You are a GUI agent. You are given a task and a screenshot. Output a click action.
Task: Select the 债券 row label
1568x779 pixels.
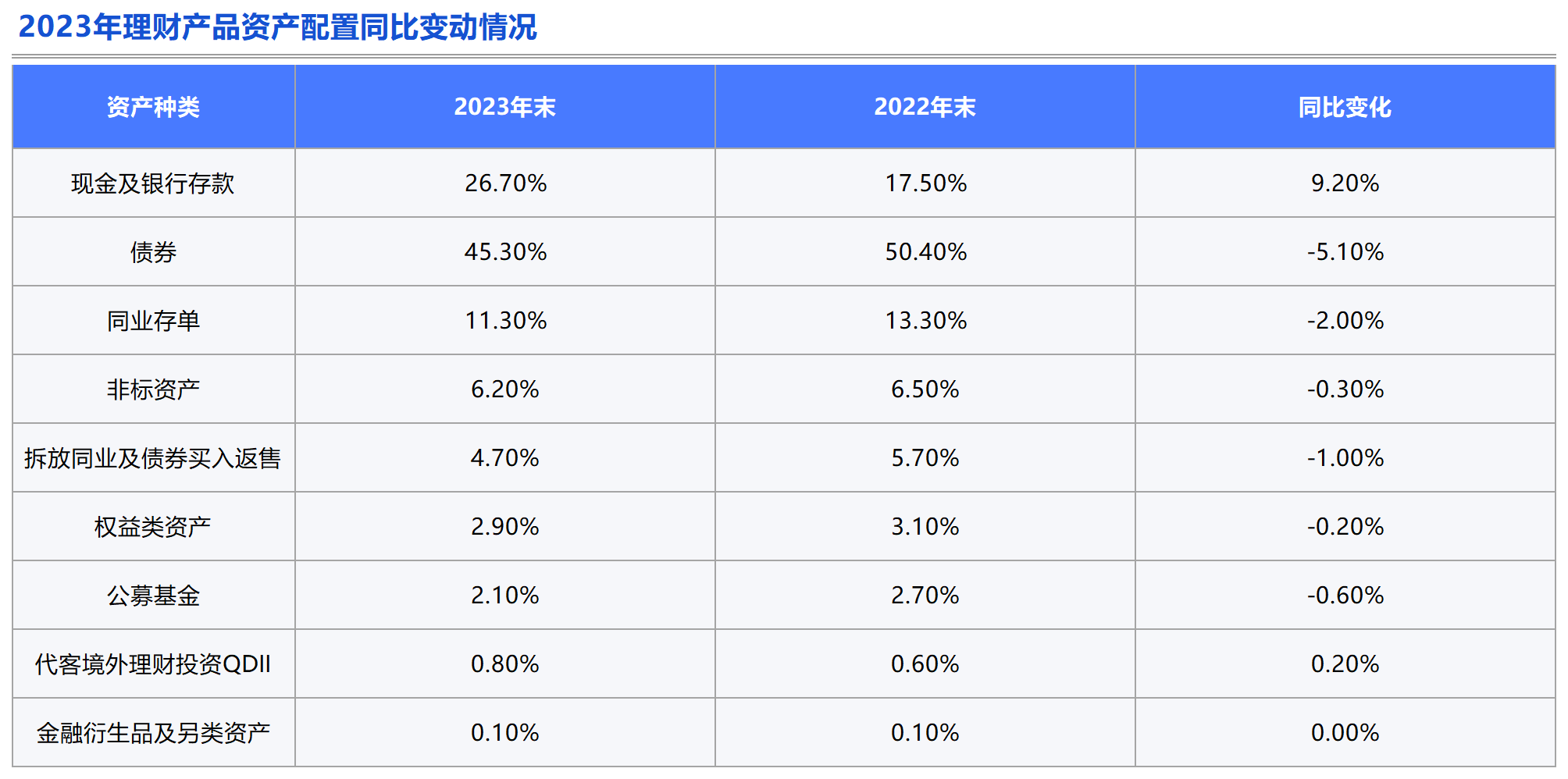coord(153,252)
